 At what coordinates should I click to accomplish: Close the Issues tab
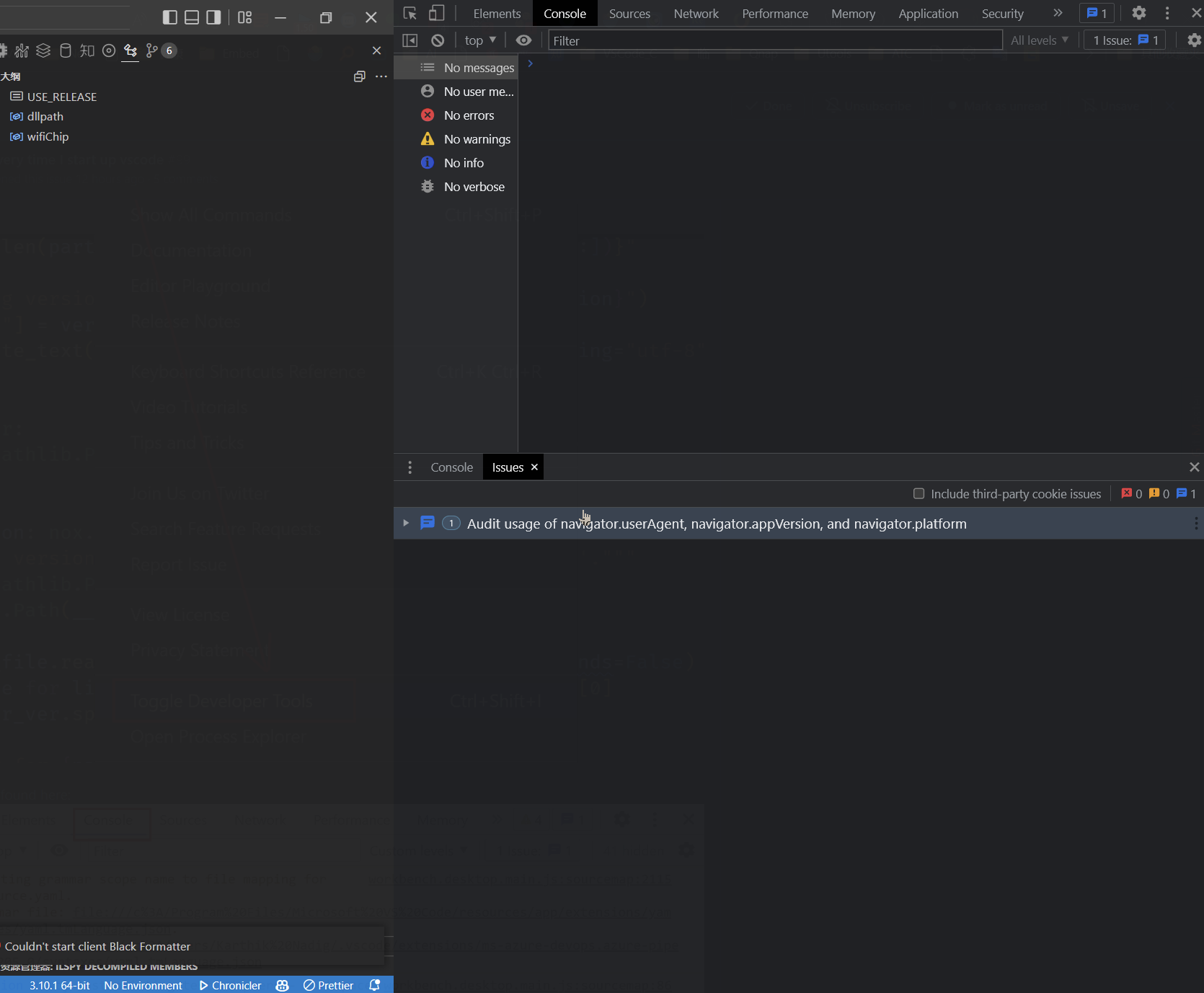point(534,467)
